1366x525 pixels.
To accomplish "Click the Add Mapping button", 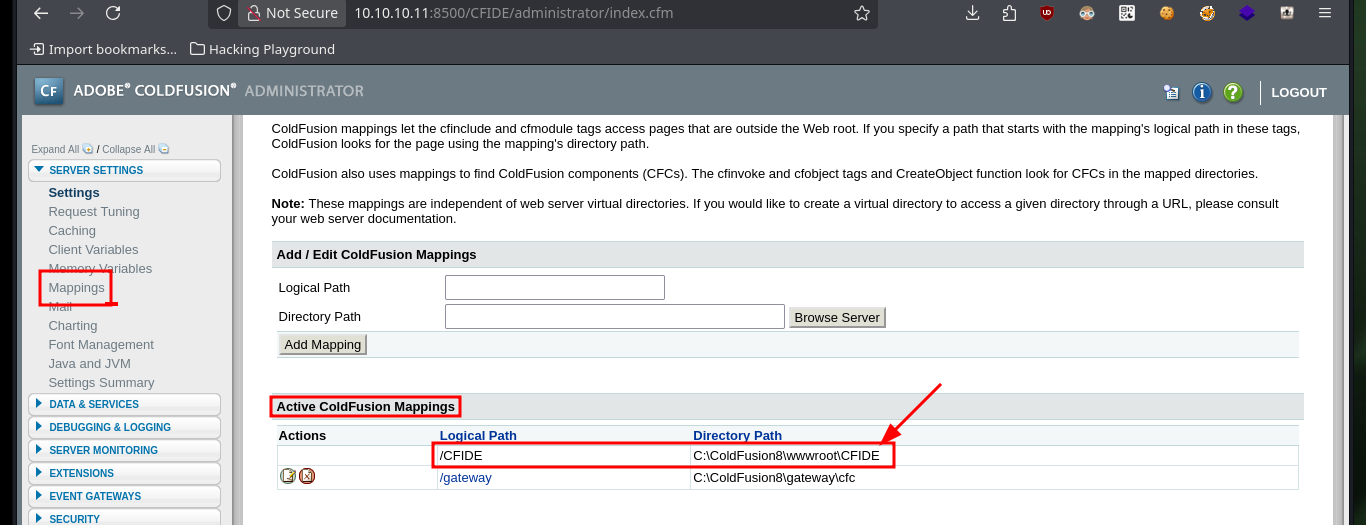I will coord(323,344).
